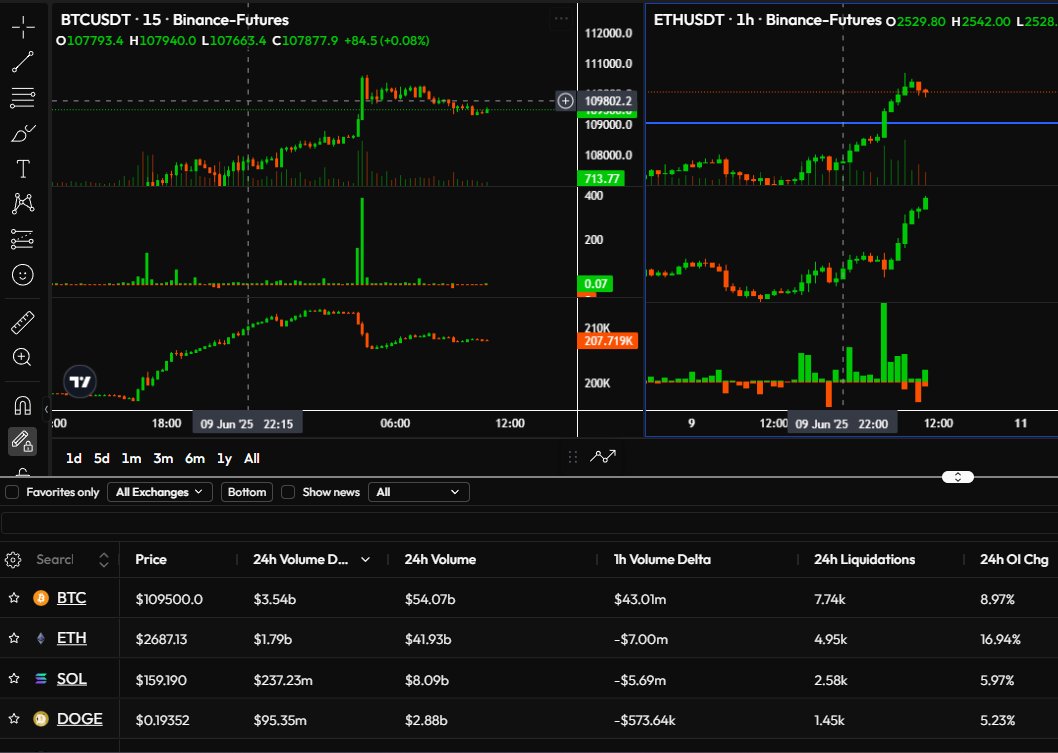Viewport: 1058px width, 753px height.
Task: Click the plus button on price axis
Action: [x=565, y=101]
